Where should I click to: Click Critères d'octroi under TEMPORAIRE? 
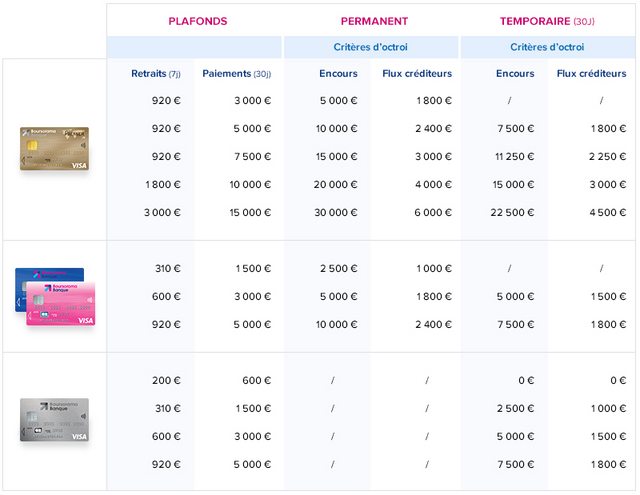point(546,47)
